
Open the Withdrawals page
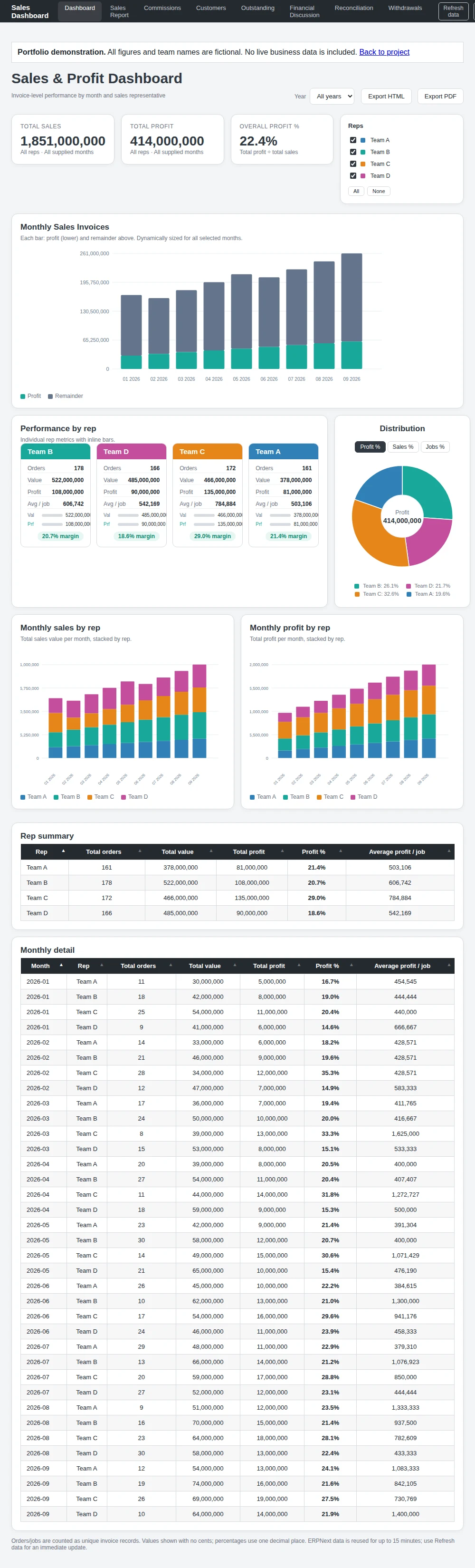click(405, 8)
